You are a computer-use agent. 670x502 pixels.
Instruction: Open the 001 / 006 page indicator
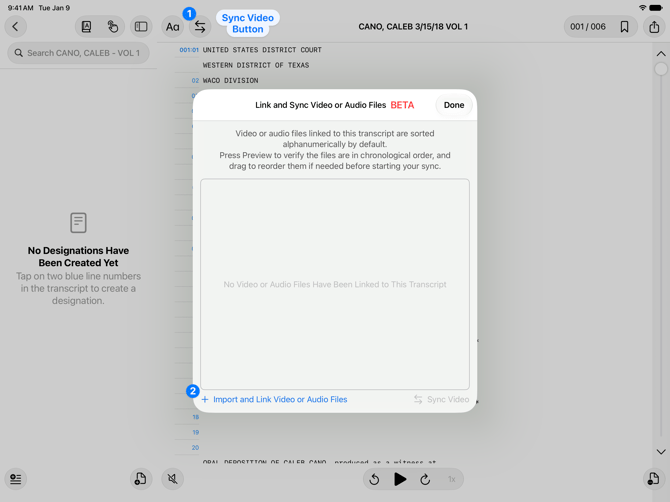[588, 26]
